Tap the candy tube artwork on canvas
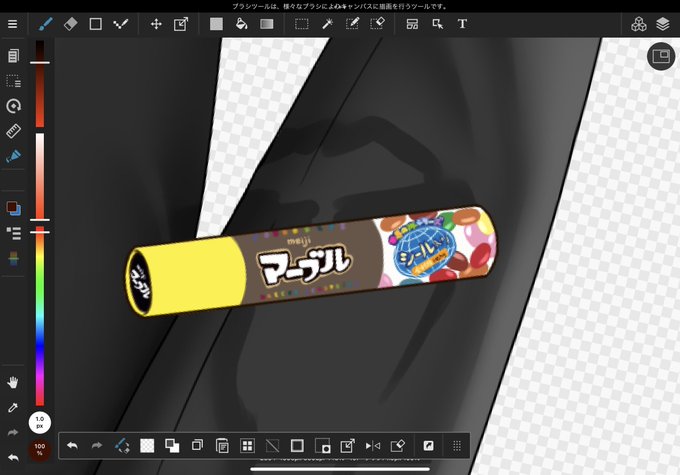 311,262
